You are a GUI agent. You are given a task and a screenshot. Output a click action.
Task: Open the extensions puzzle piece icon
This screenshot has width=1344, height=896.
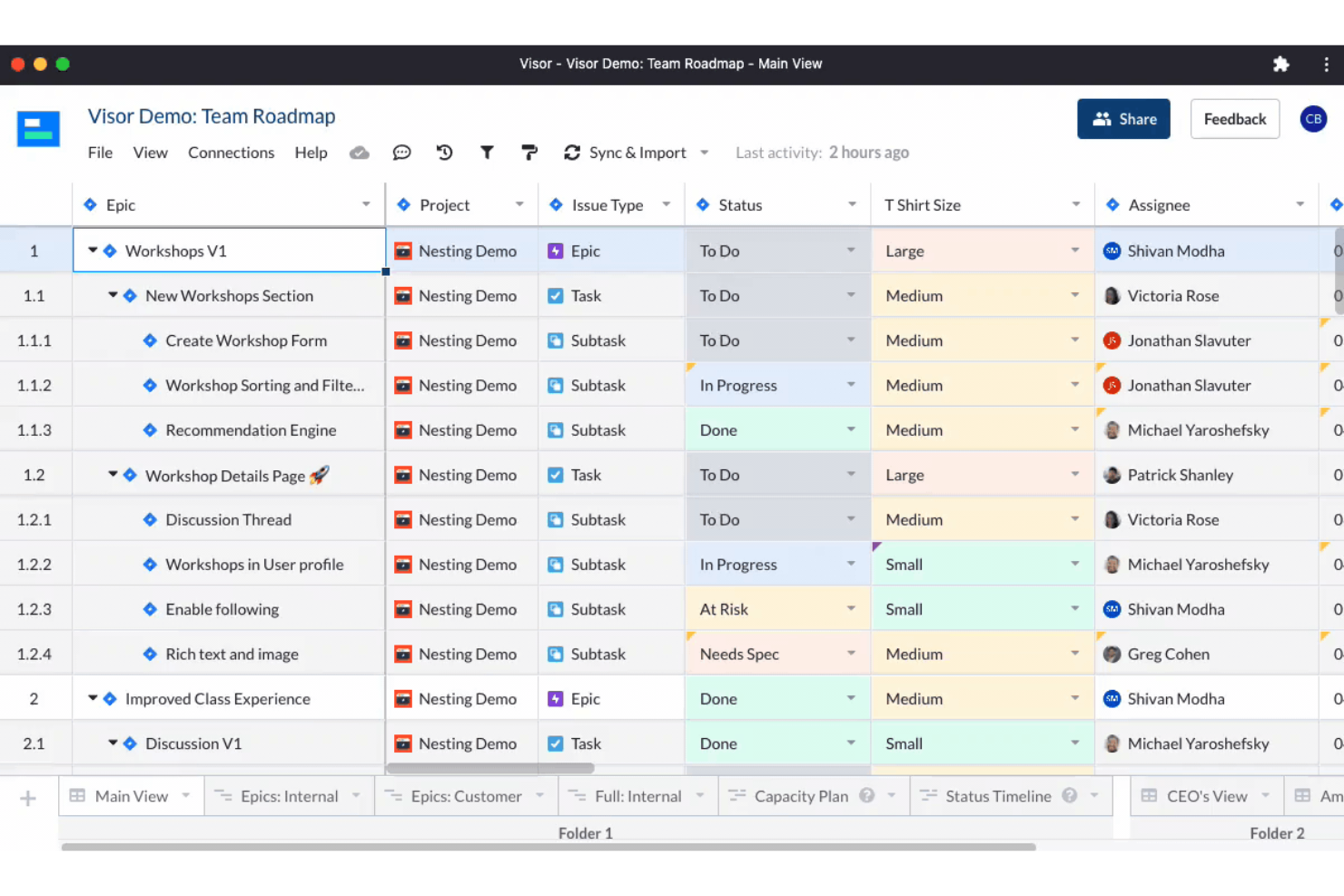(1280, 64)
